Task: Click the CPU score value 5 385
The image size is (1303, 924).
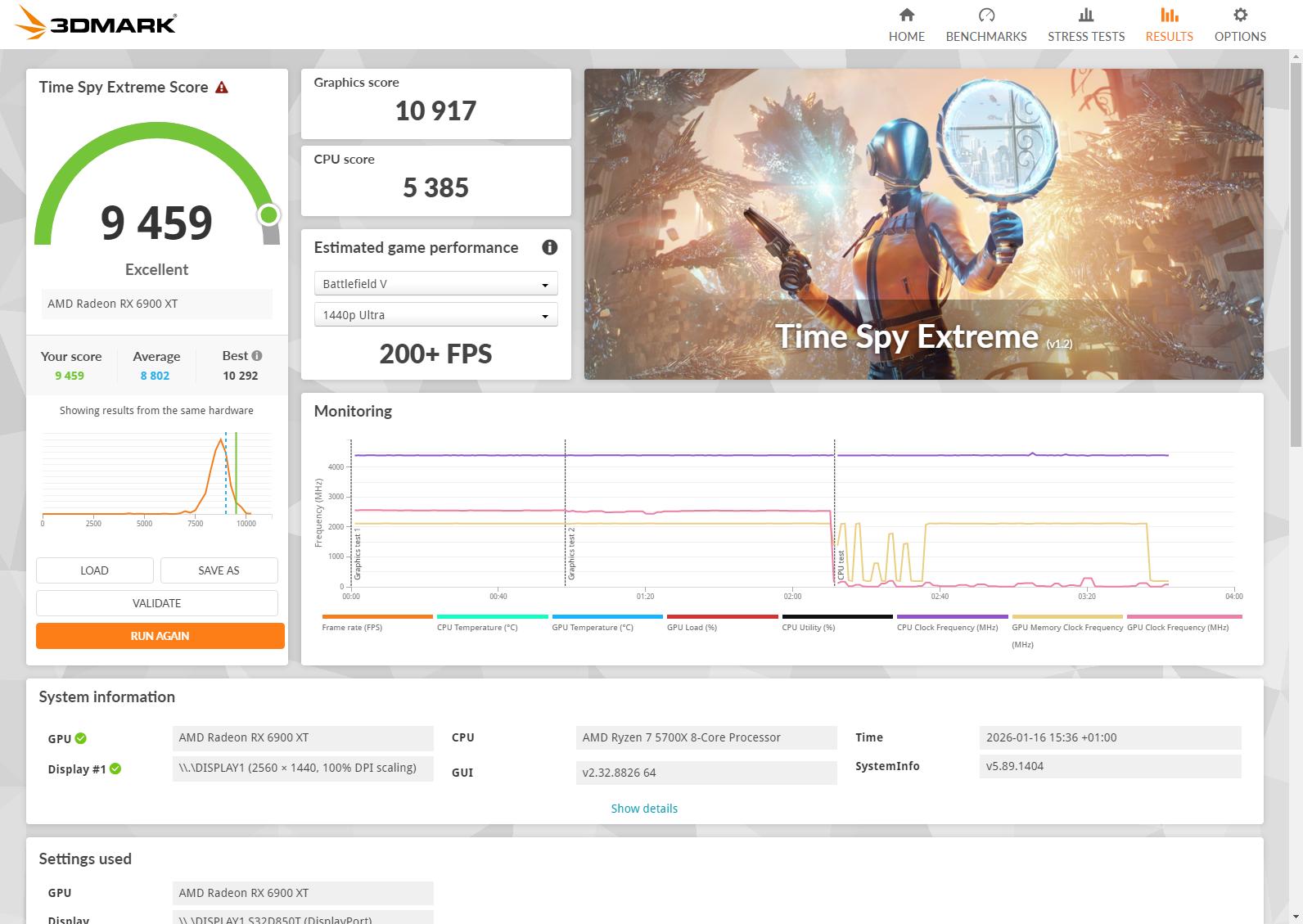Action: pos(435,187)
